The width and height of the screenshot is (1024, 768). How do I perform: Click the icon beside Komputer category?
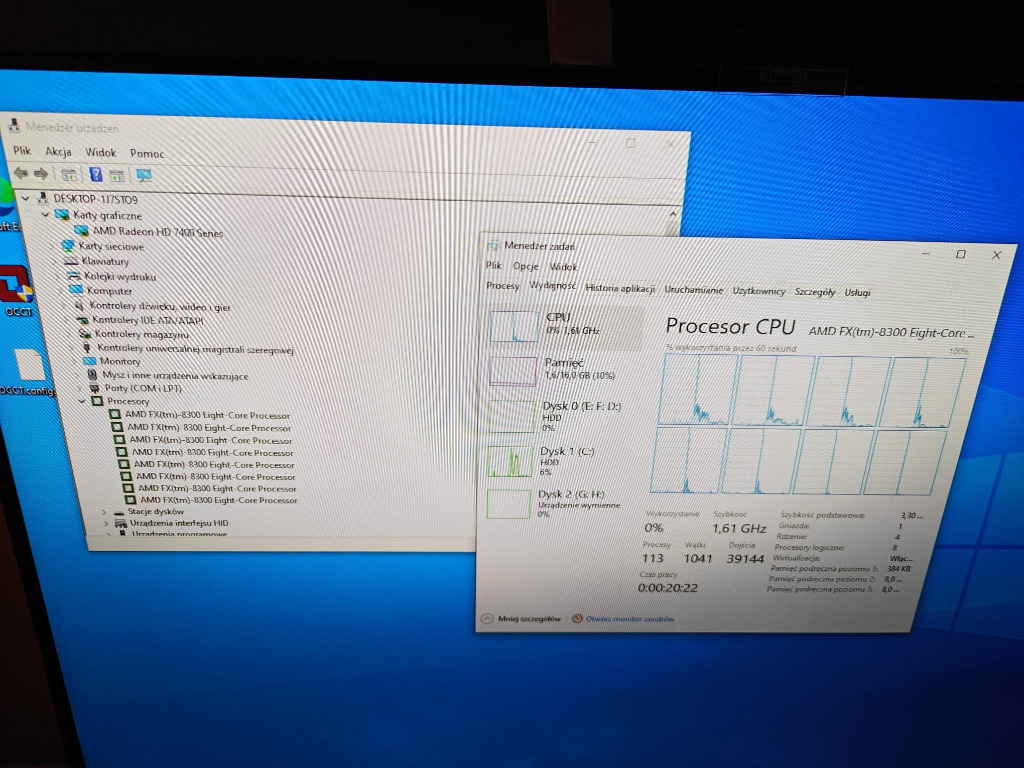[x=76, y=290]
